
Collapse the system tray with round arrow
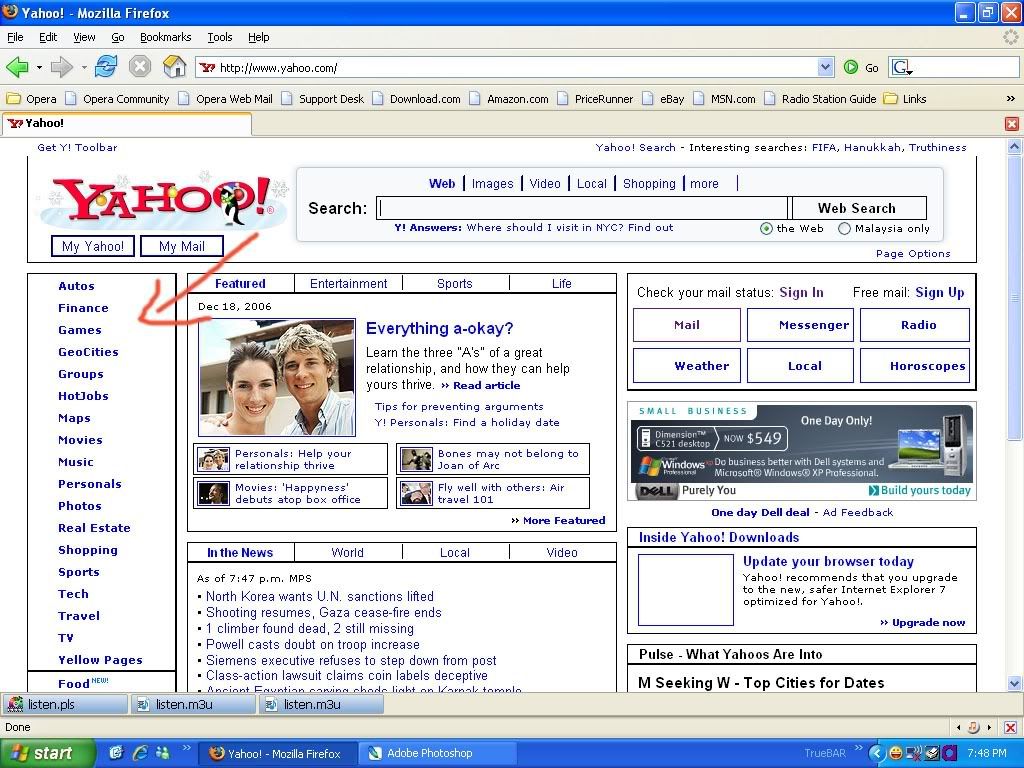877,753
